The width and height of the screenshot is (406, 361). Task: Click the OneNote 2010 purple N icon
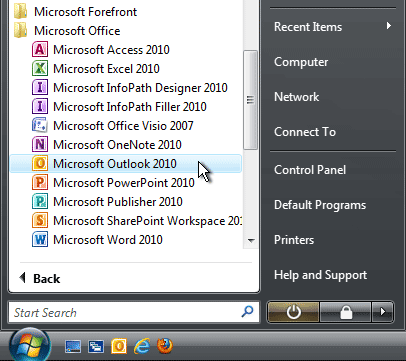[x=40, y=145]
